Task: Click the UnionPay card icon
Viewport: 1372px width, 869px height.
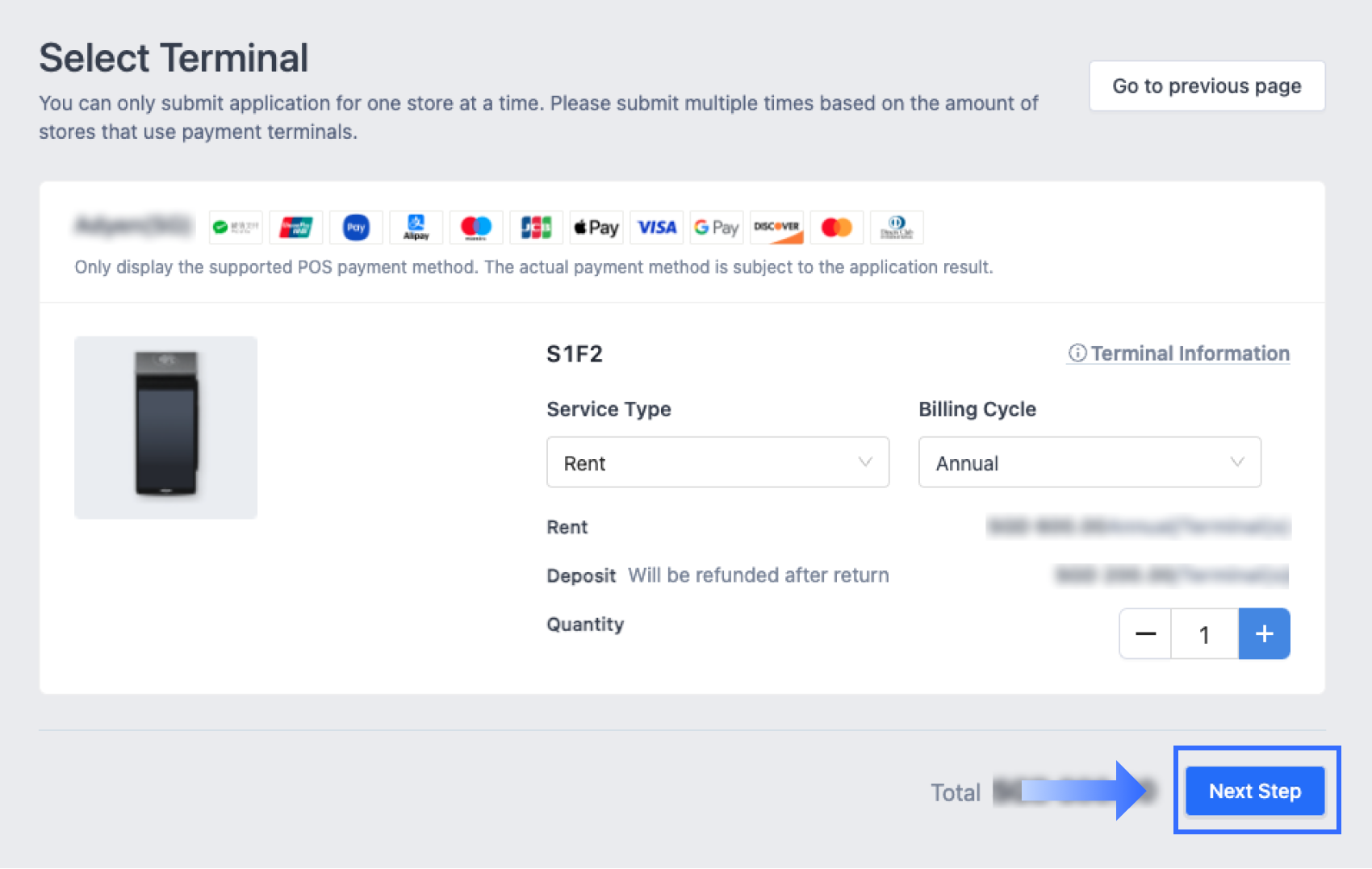Action: tap(296, 228)
